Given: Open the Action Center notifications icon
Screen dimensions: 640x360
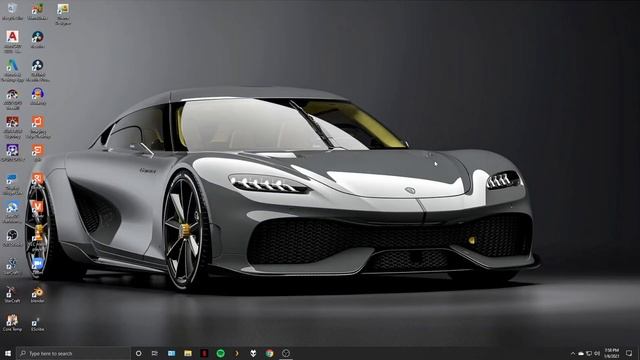Looking at the screenshot, I should coord(629,353).
